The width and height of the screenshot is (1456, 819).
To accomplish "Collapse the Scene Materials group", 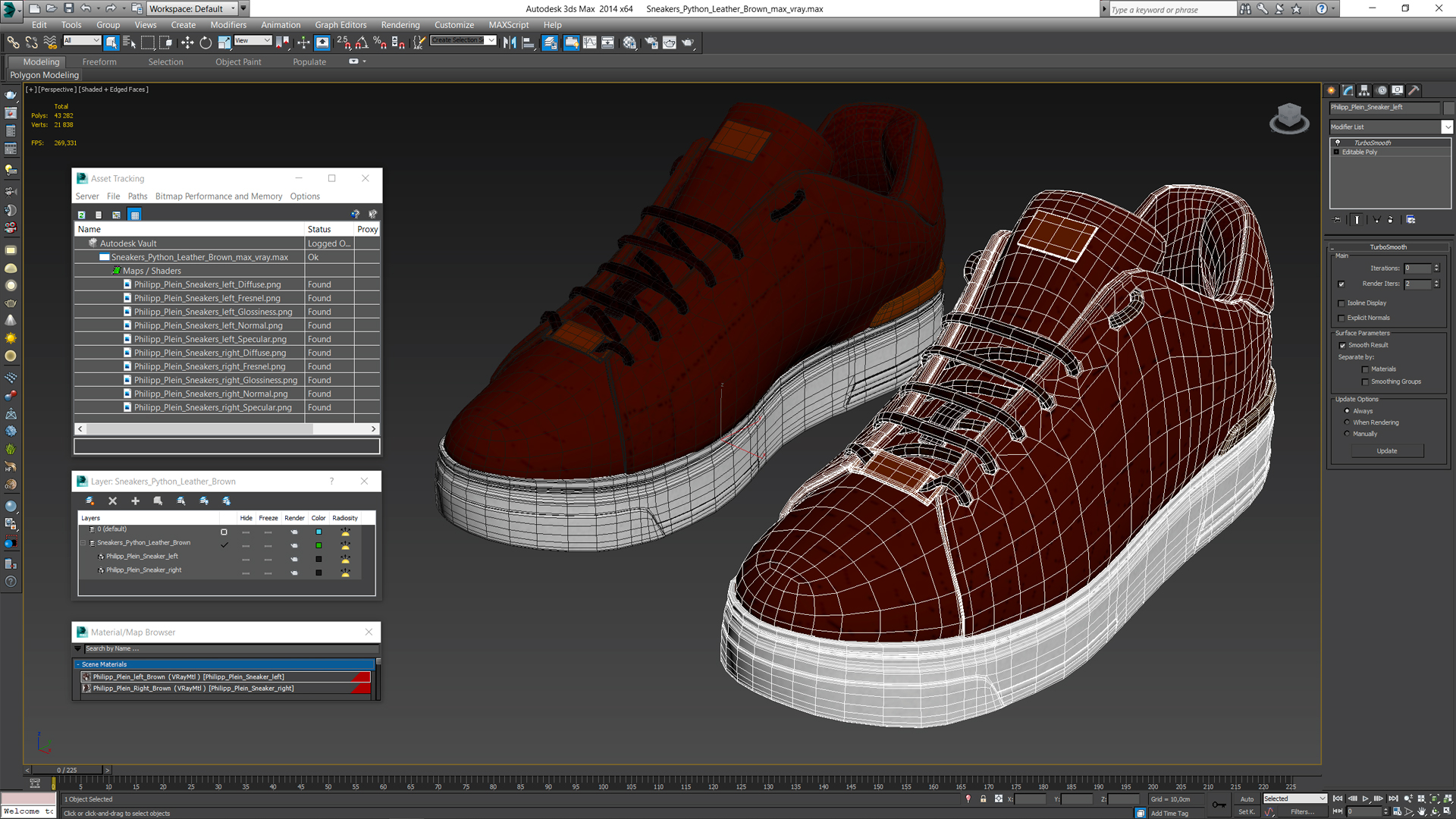I will 77,664.
